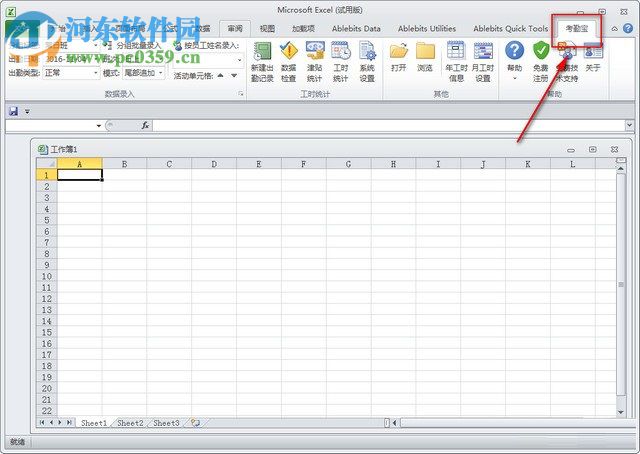The width and height of the screenshot is (640, 454).
Task: Select cell A1 in the worksheet
Action: pyautogui.click(x=80, y=175)
